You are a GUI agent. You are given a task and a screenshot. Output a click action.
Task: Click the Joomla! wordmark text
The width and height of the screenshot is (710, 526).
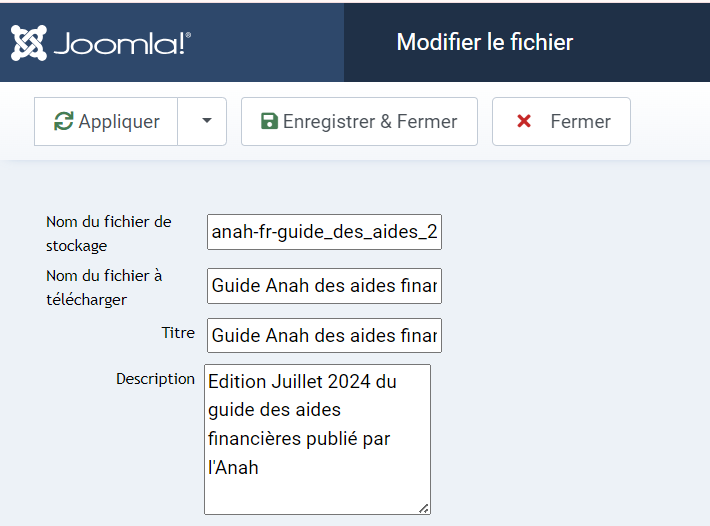(x=122, y=43)
